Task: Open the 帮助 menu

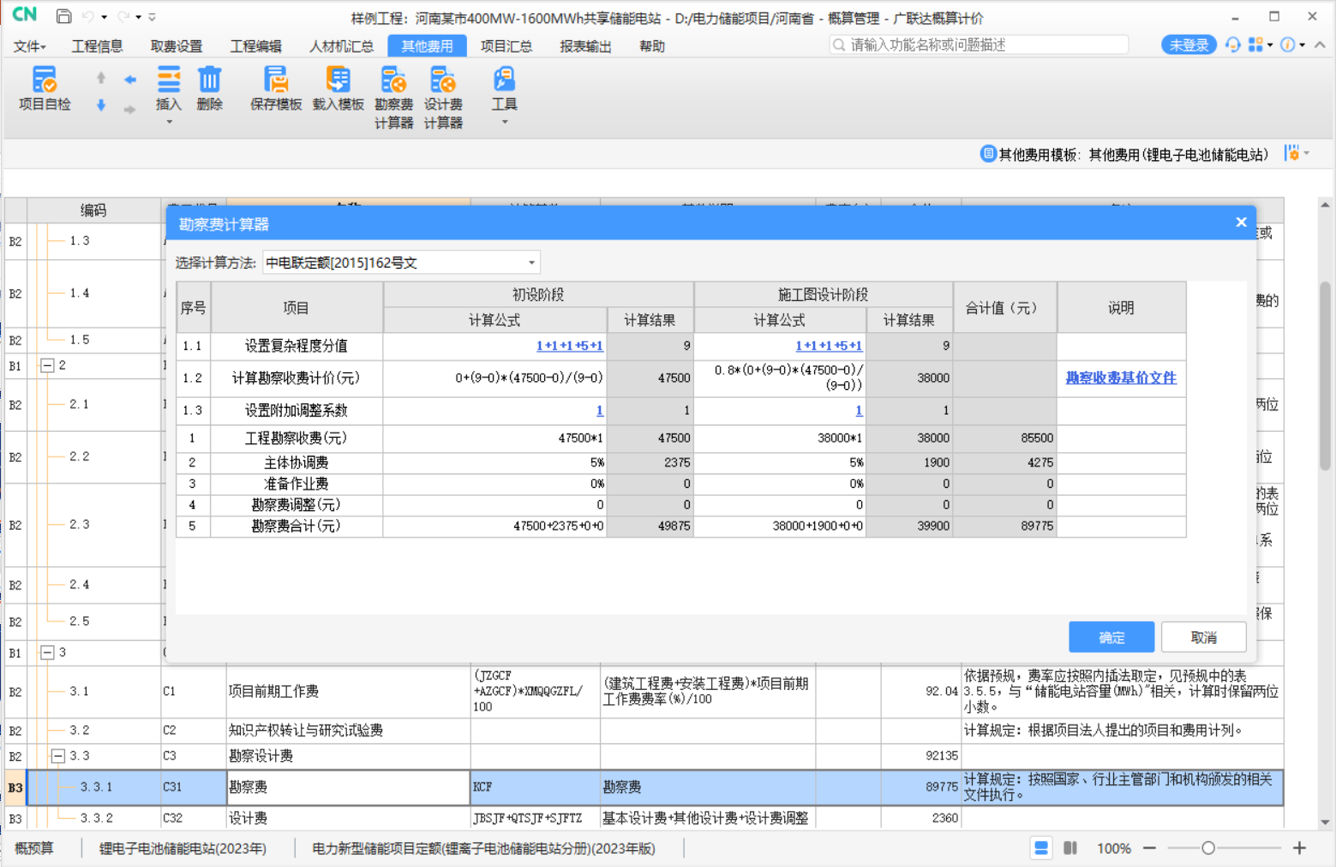Action: (652, 46)
